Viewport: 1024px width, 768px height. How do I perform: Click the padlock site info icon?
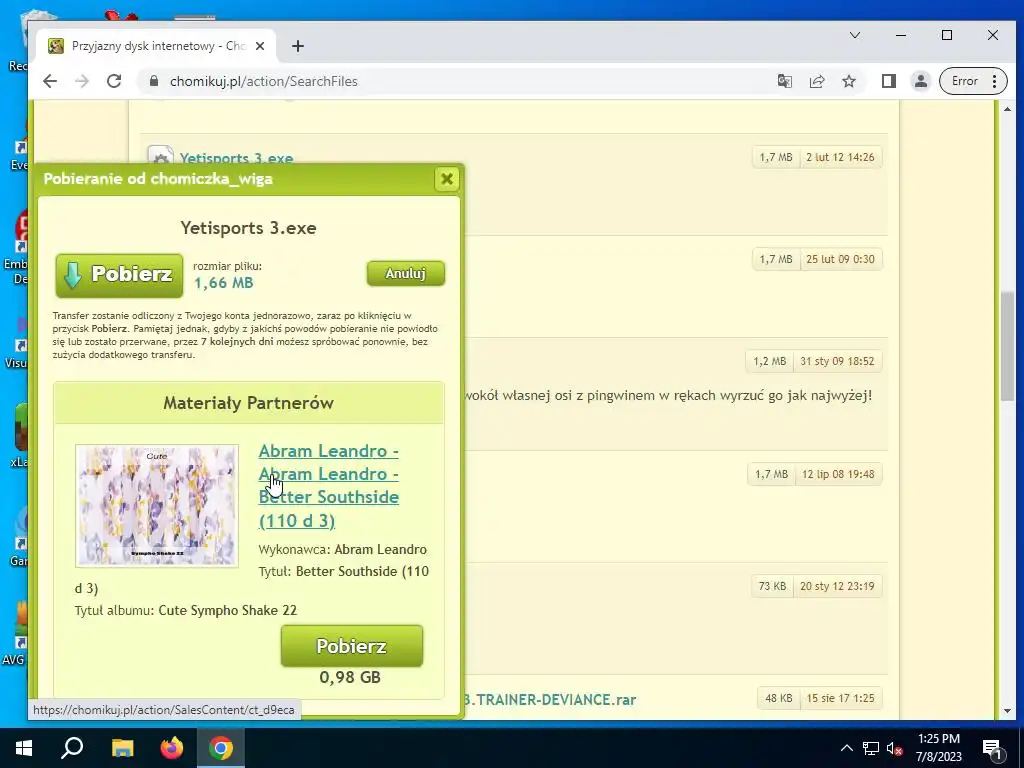coord(154,81)
